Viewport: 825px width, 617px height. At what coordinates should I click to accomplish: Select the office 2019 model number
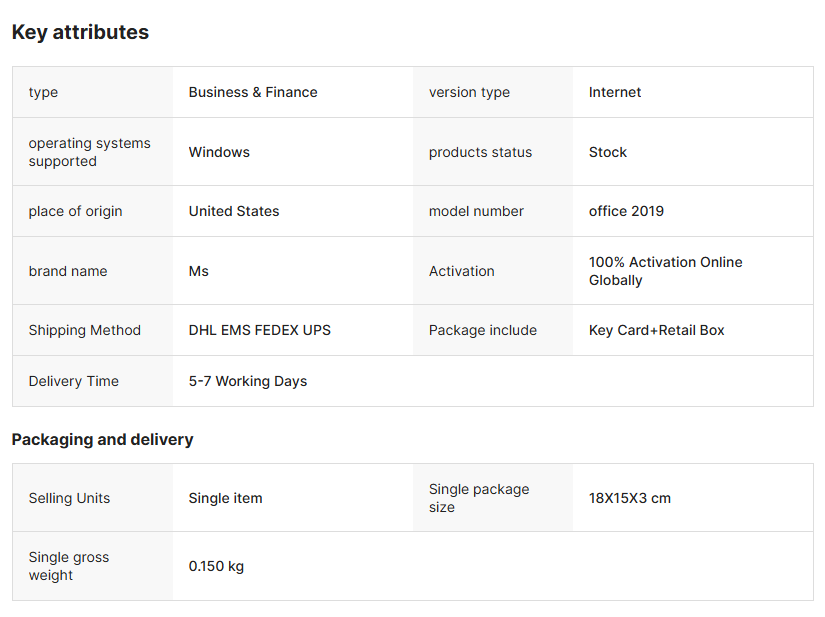point(626,211)
